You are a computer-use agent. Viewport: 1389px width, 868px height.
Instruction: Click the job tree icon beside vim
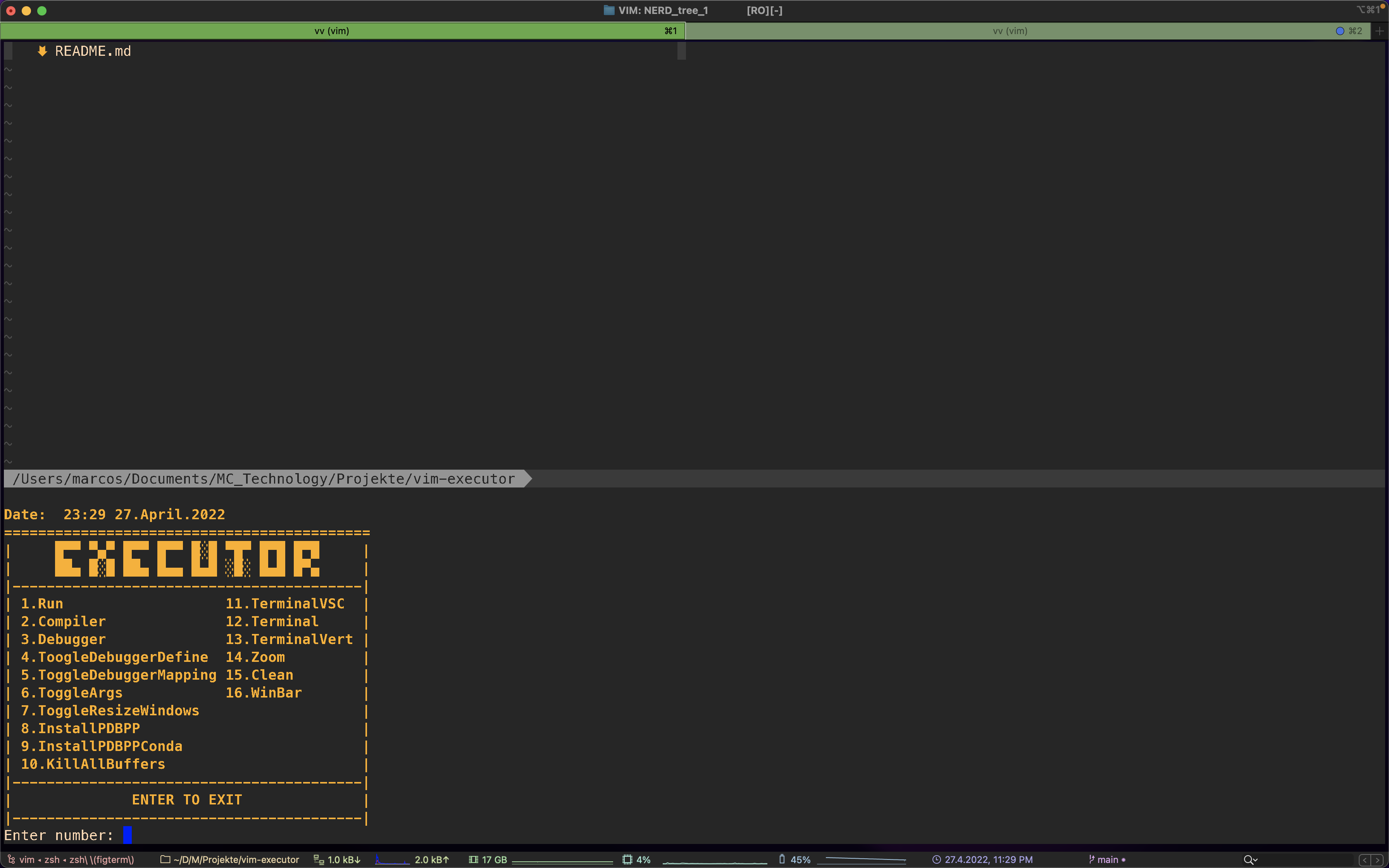click(x=11, y=859)
